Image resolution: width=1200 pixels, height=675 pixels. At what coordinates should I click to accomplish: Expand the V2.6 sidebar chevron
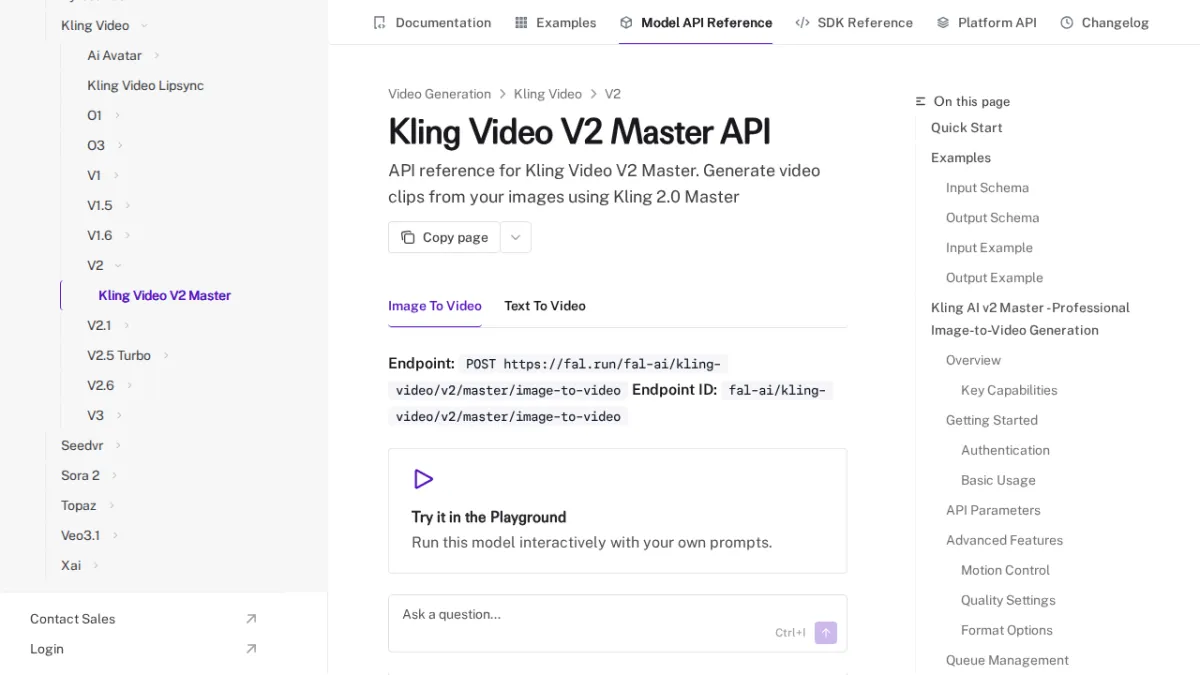click(130, 386)
